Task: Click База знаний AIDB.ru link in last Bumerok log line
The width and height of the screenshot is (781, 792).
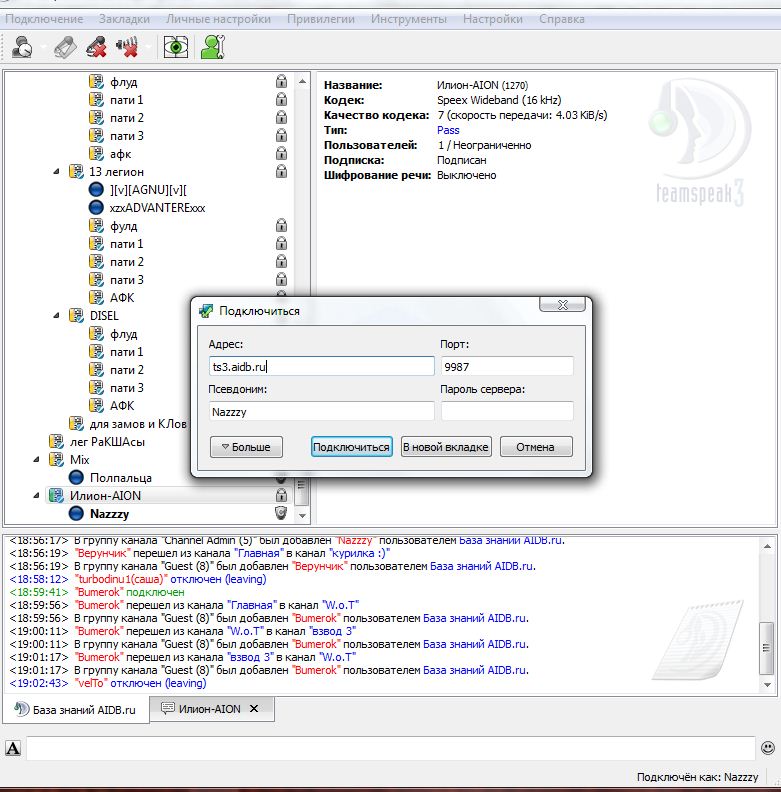Action: (475, 670)
